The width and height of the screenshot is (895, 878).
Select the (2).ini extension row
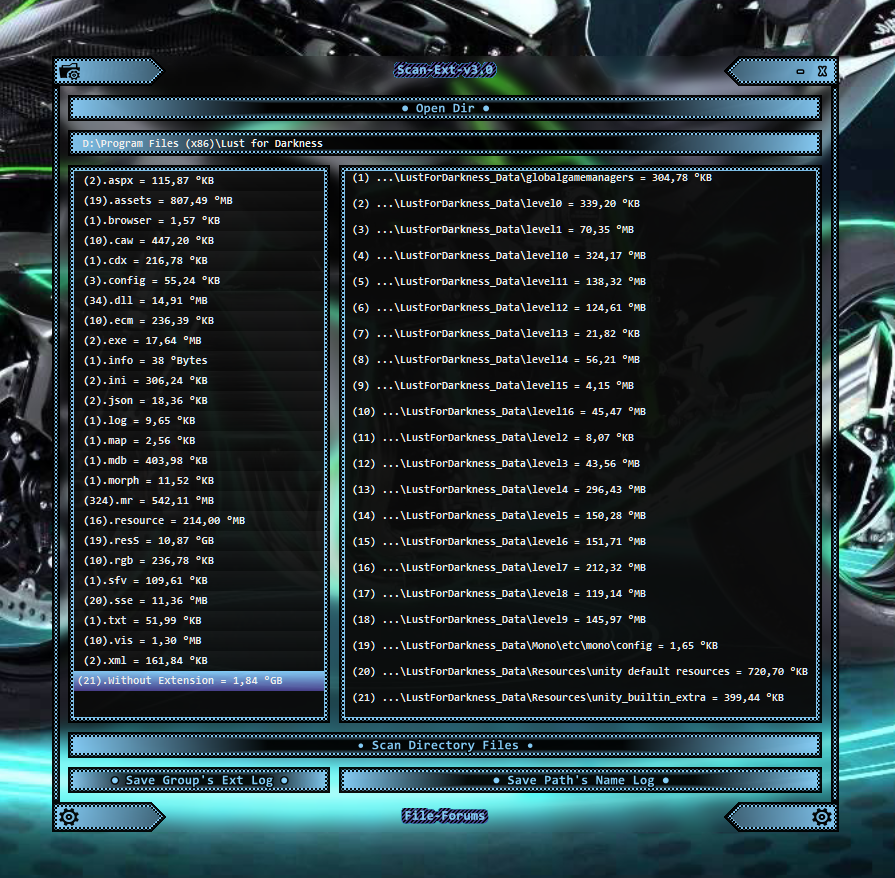tap(199, 380)
